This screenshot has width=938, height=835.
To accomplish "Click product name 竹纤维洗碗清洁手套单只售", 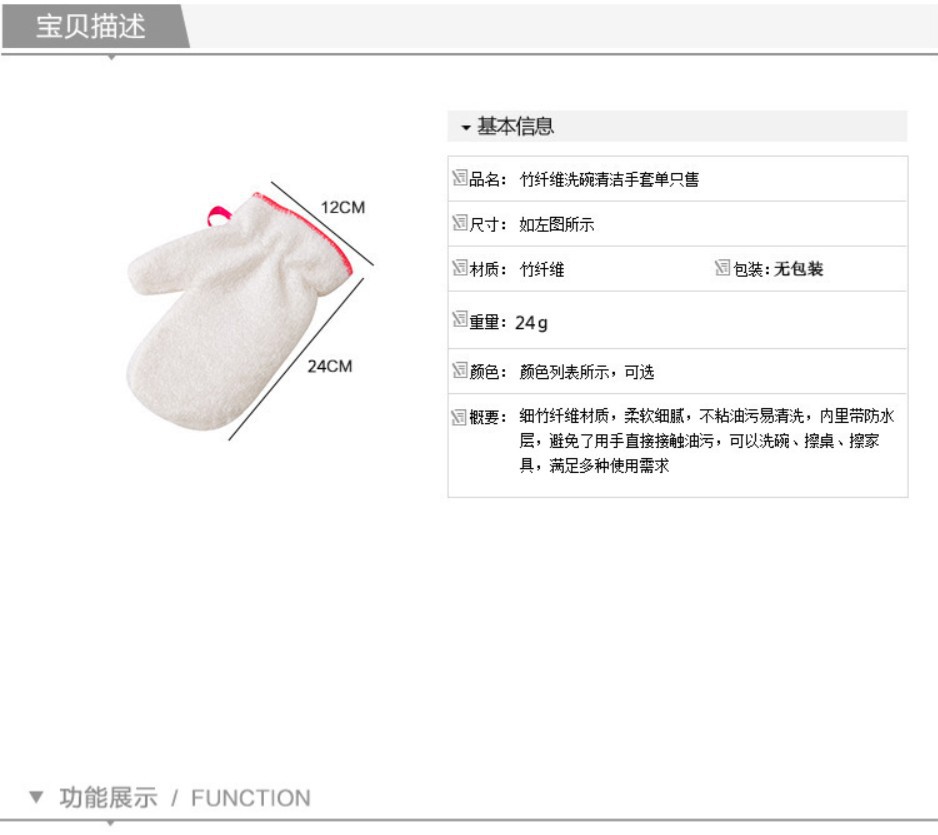I will (x=609, y=179).
